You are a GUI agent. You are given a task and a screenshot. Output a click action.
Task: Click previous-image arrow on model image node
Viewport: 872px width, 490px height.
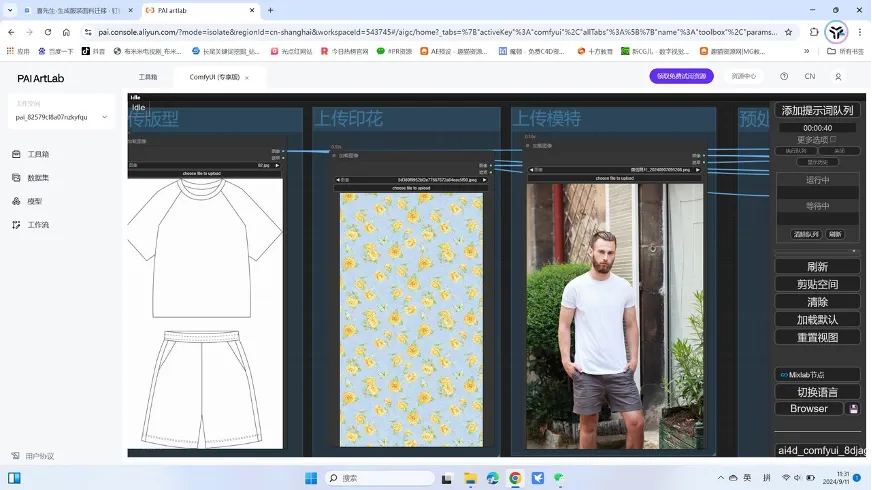point(530,170)
